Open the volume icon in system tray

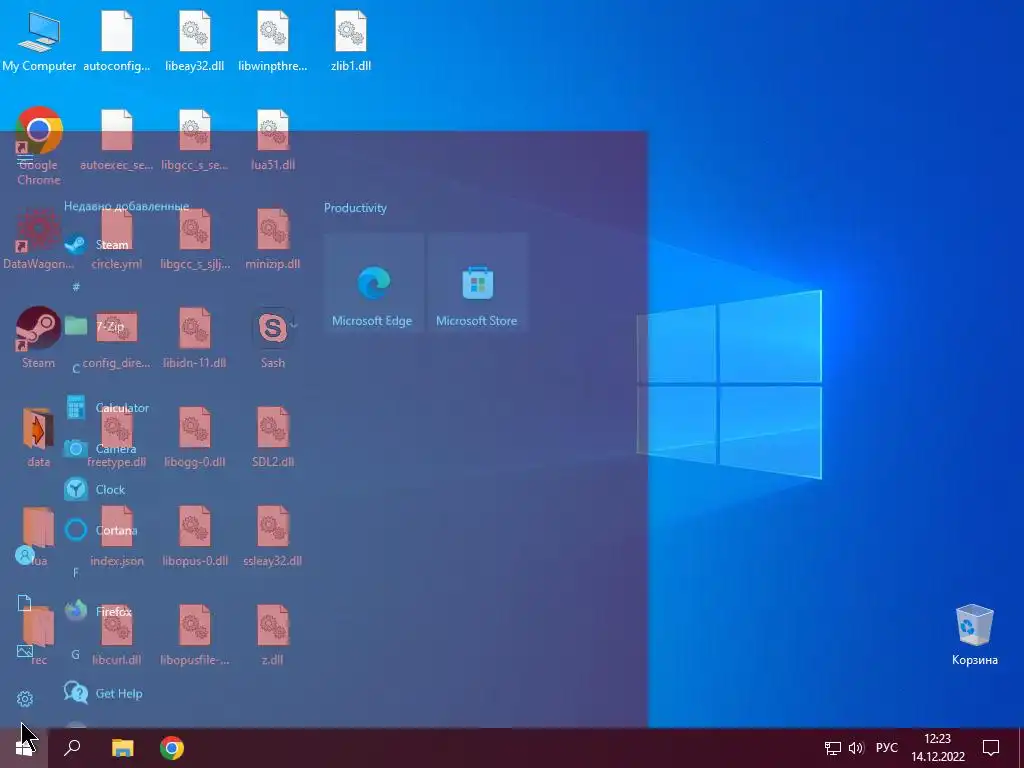click(x=856, y=748)
